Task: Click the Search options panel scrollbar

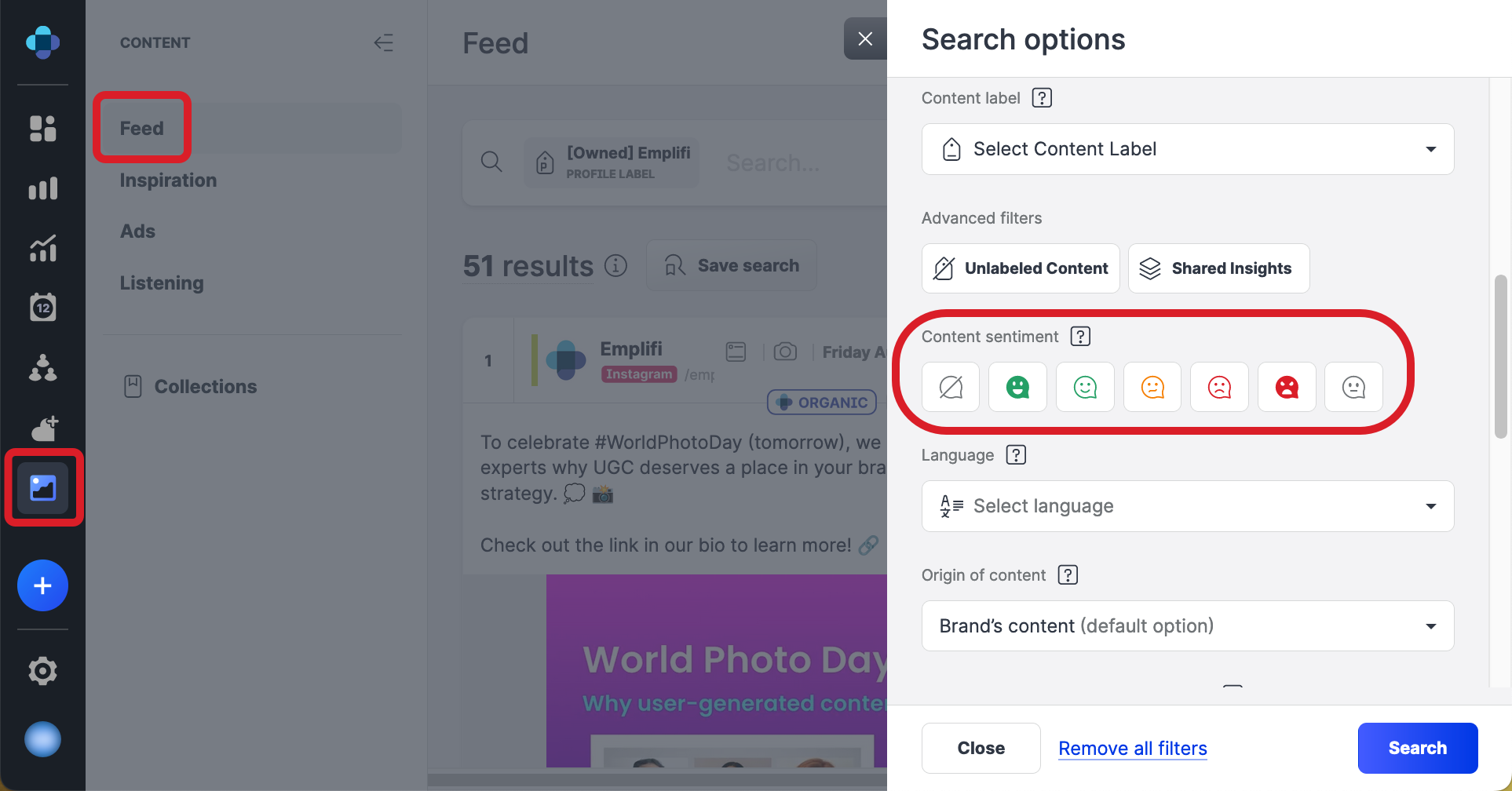Action: (x=1500, y=356)
